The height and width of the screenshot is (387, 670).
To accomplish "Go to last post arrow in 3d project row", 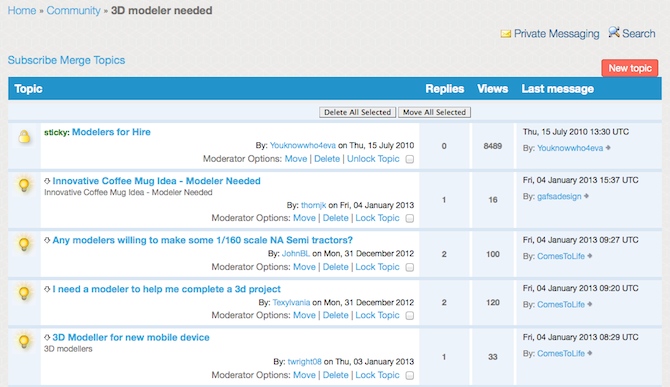I will tap(590, 304).
